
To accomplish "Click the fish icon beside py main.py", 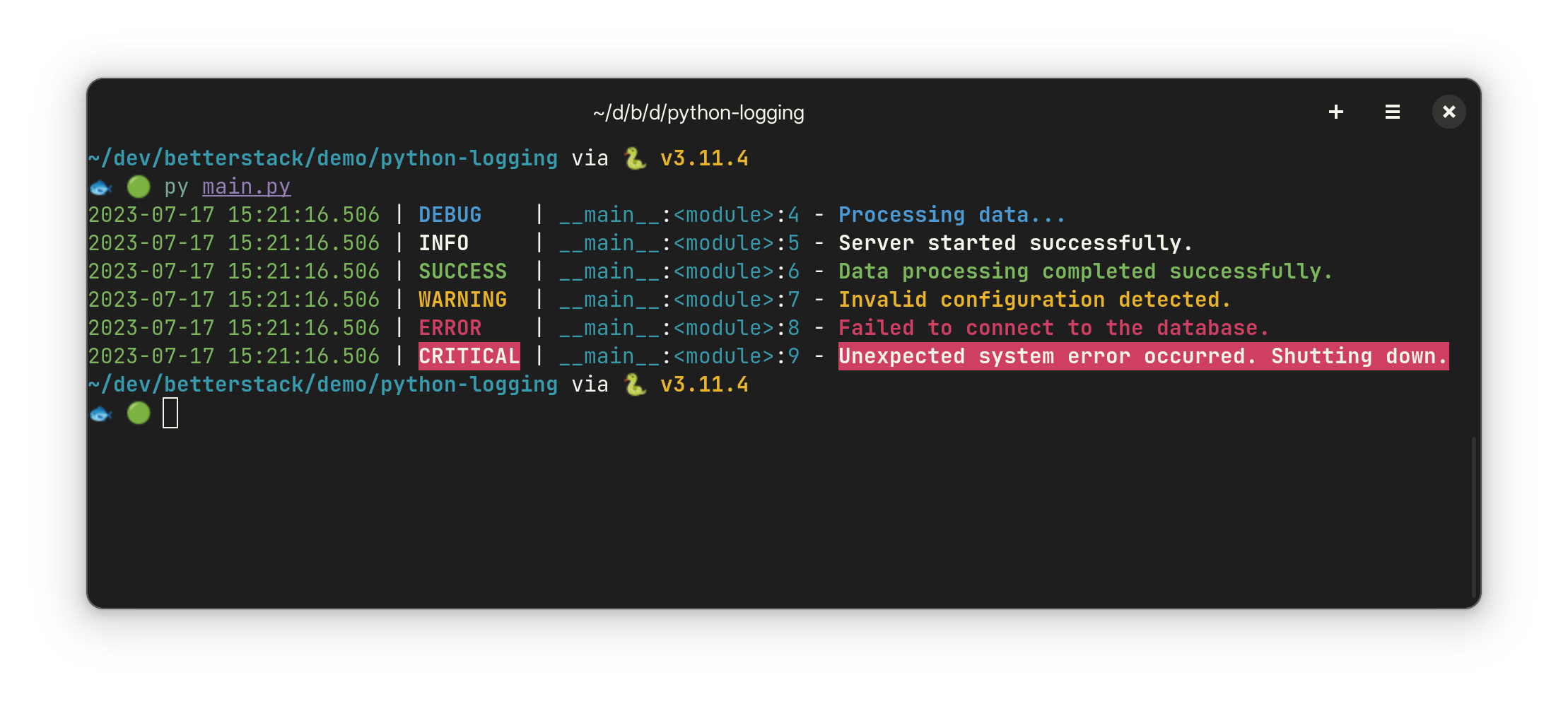I will click(x=101, y=187).
